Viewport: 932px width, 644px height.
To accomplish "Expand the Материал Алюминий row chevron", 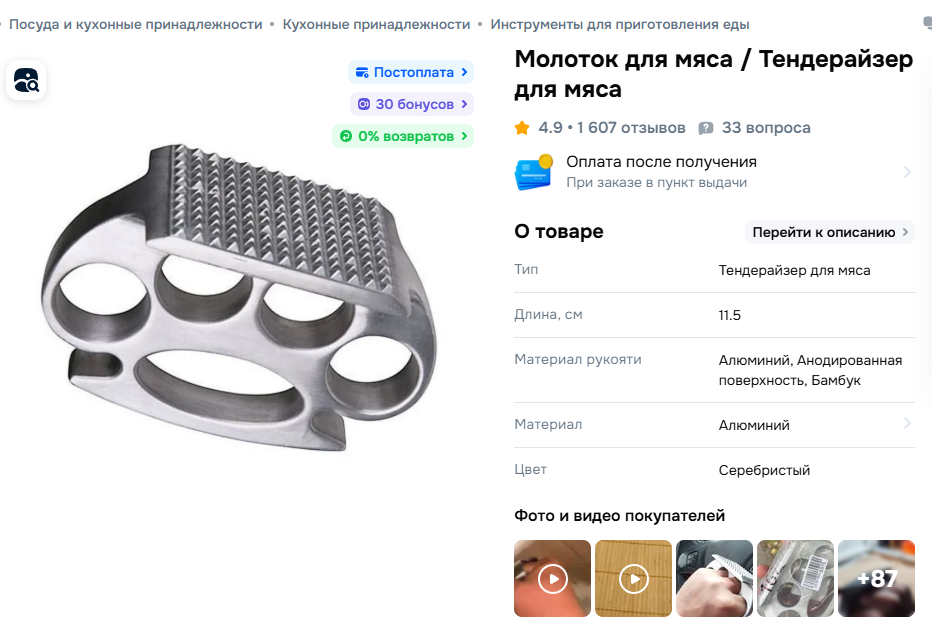I will [x=907, y=423].
